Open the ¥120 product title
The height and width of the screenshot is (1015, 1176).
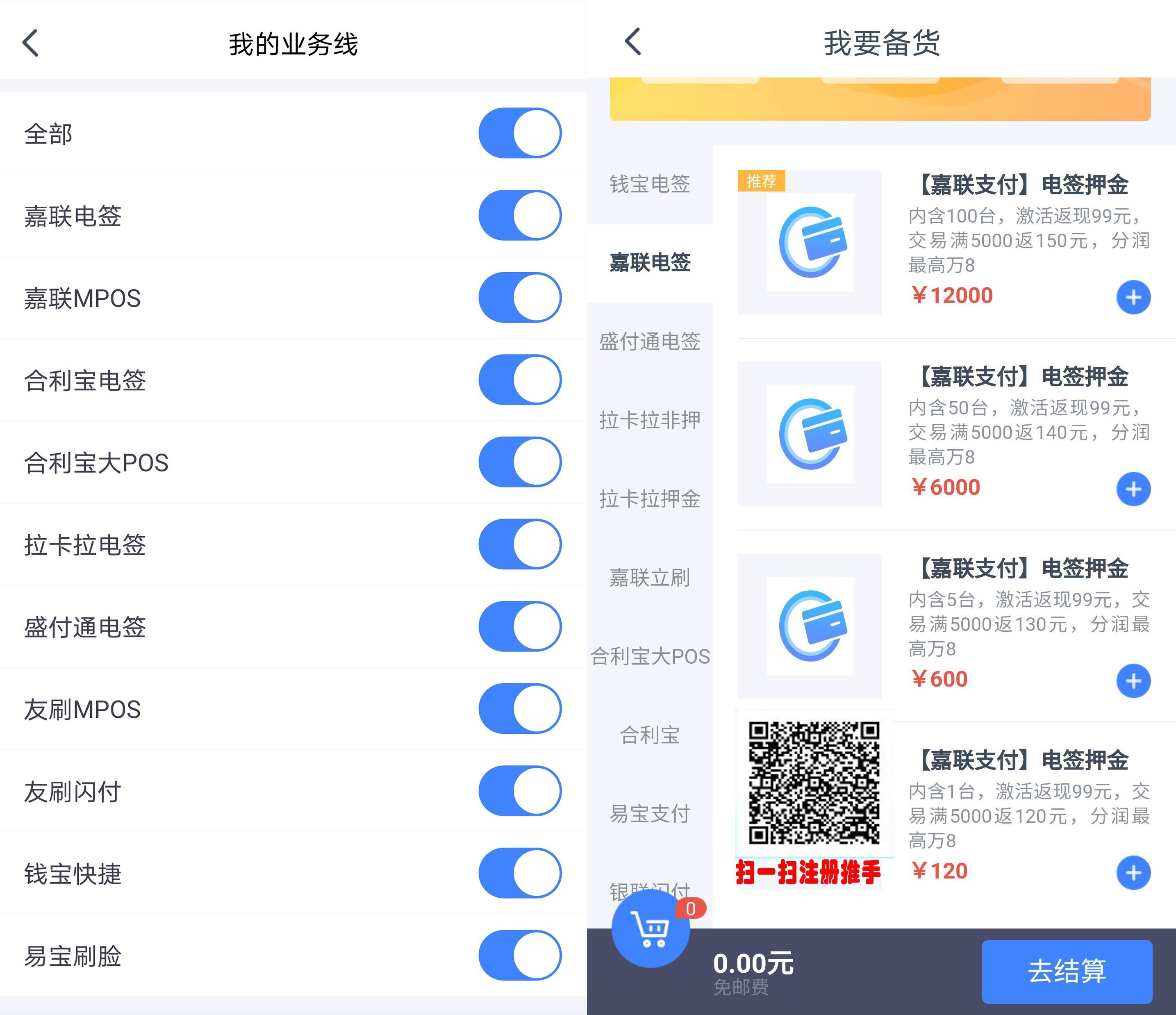click(1024, 761)
